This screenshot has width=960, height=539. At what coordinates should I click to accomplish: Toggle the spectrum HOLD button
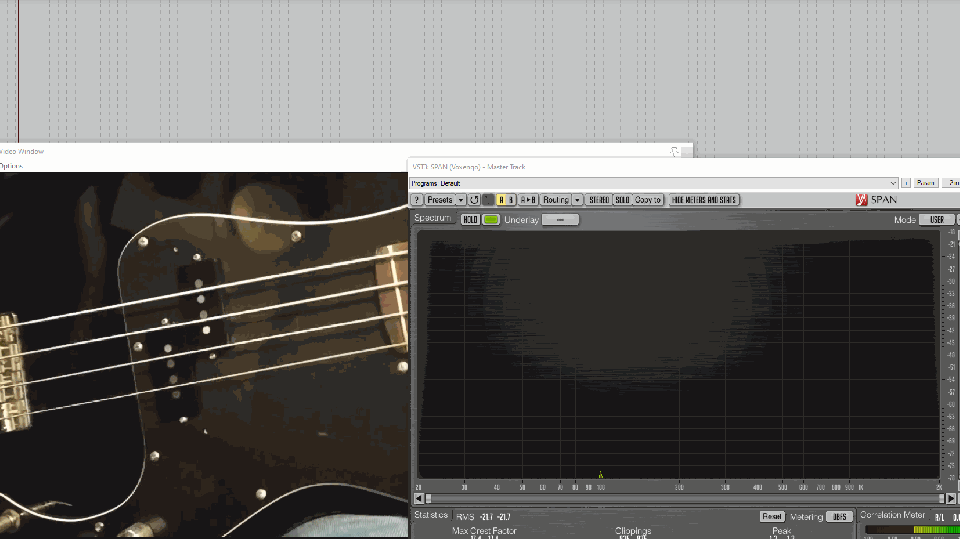coord(470,220)
